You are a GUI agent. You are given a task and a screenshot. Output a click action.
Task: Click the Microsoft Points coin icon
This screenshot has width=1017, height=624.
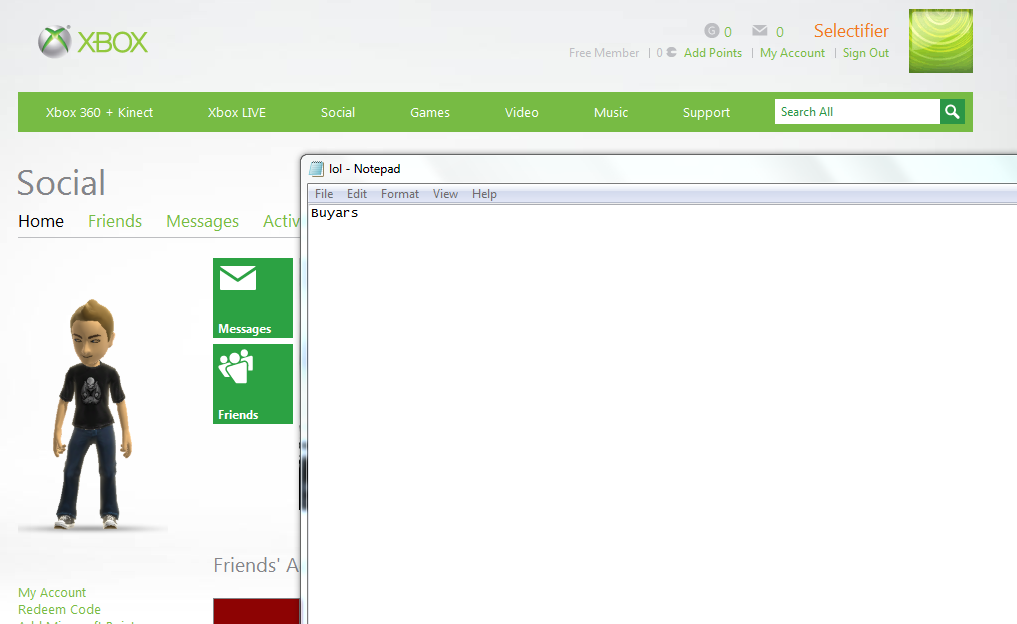(671, 52)
